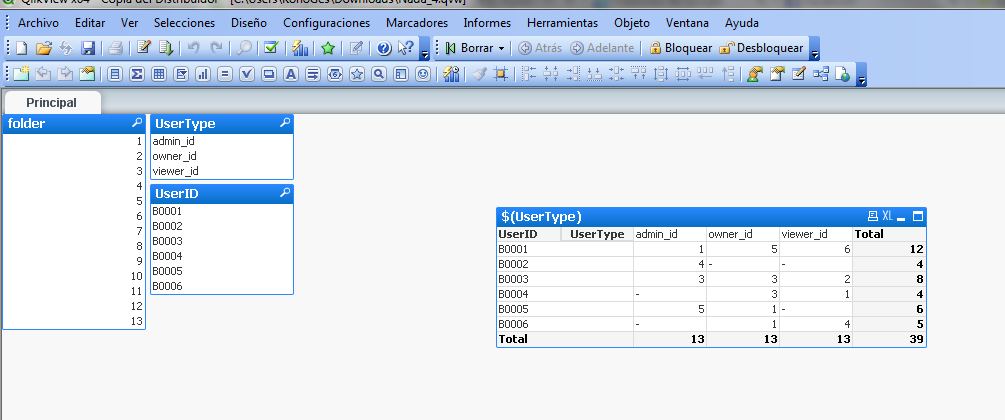Click the Adelante forward button

point(602,48)
